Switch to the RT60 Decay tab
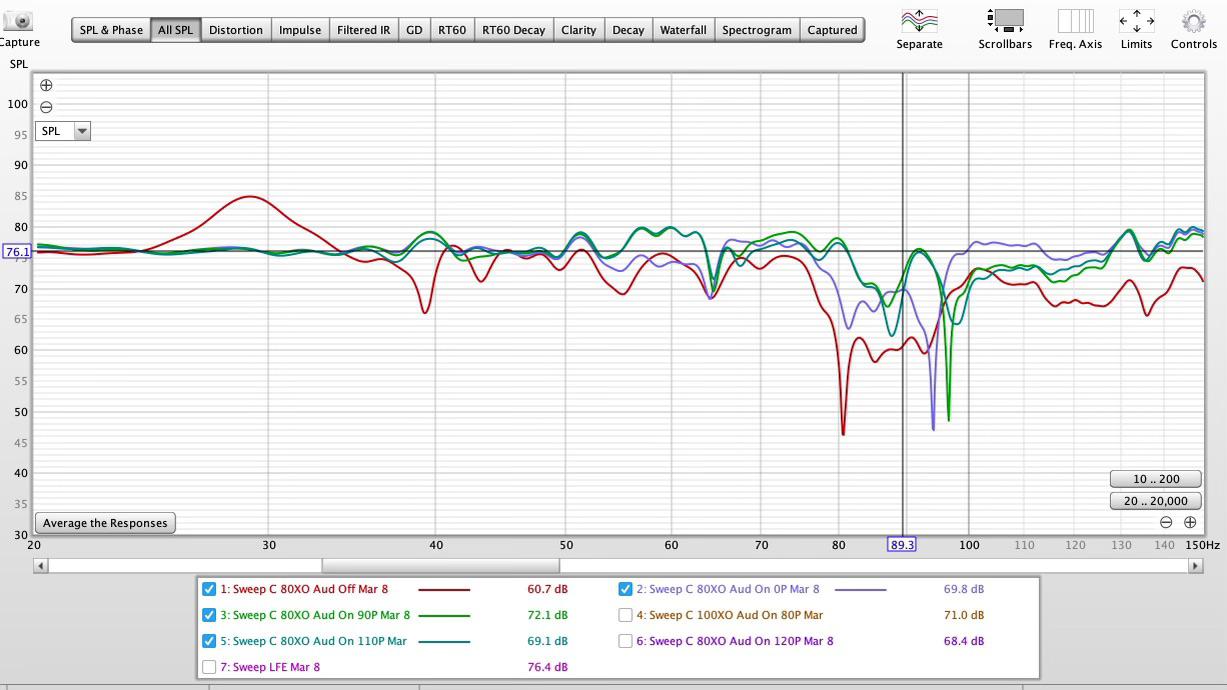1227x690 pixels. [514, 30]
